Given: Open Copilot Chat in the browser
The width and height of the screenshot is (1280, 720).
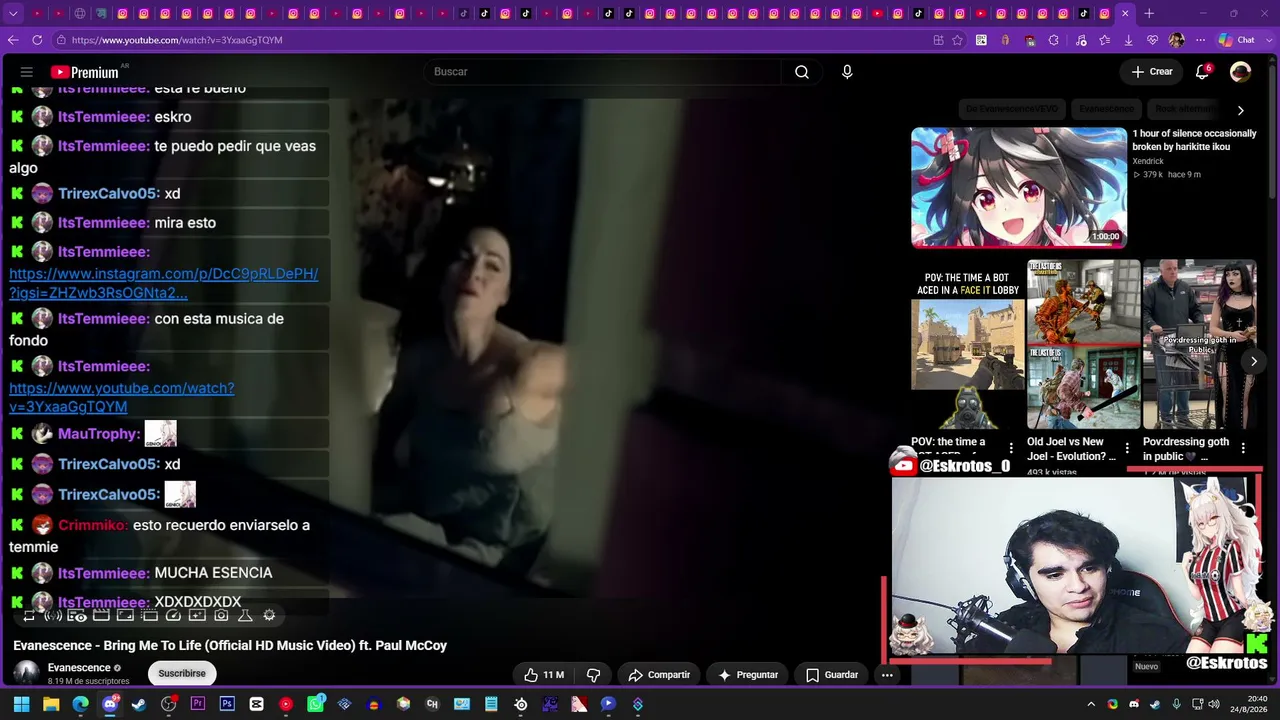Looking at the screenshot, I should point(1236,40).
